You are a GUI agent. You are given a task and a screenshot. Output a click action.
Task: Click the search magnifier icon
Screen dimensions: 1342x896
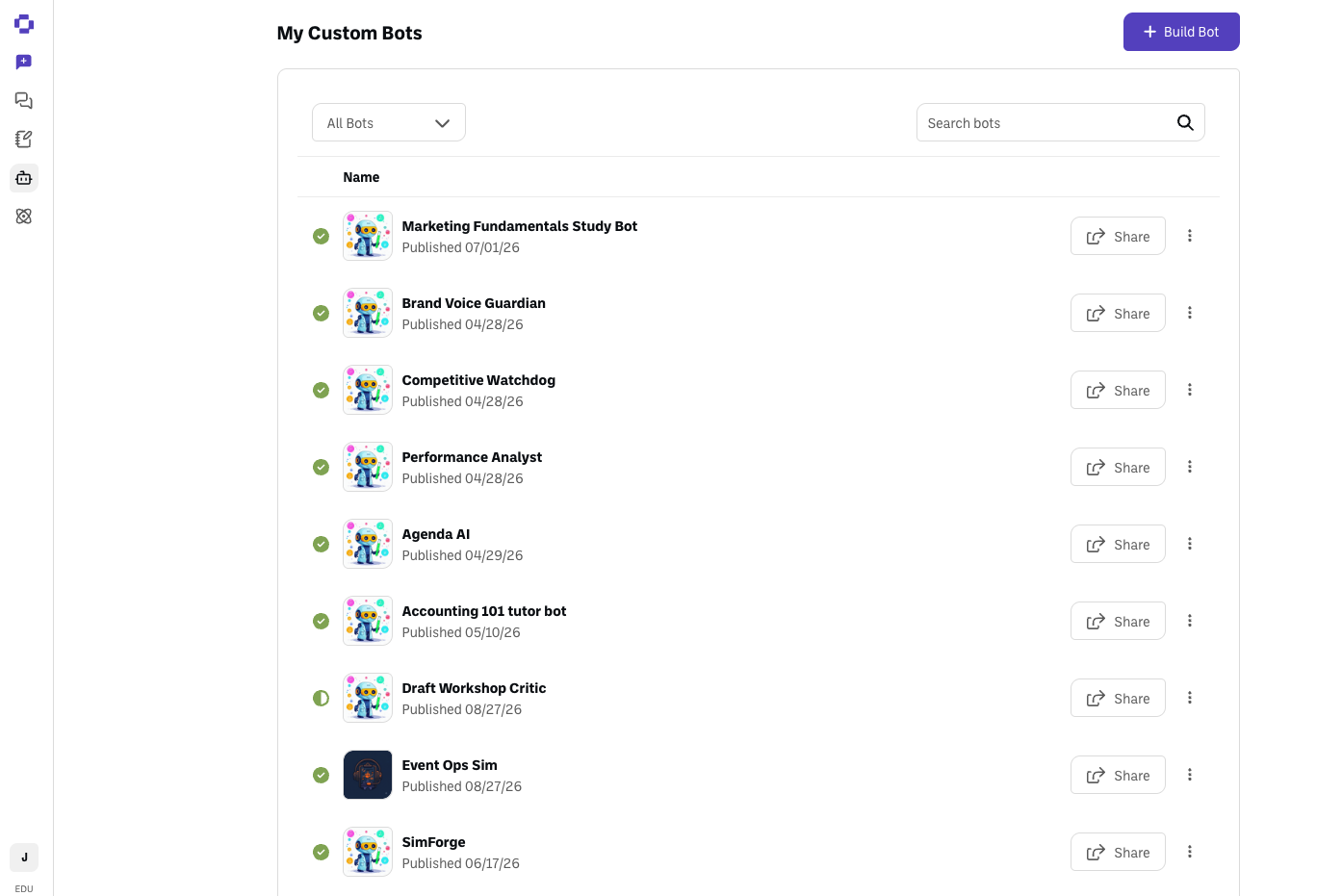1185,122
